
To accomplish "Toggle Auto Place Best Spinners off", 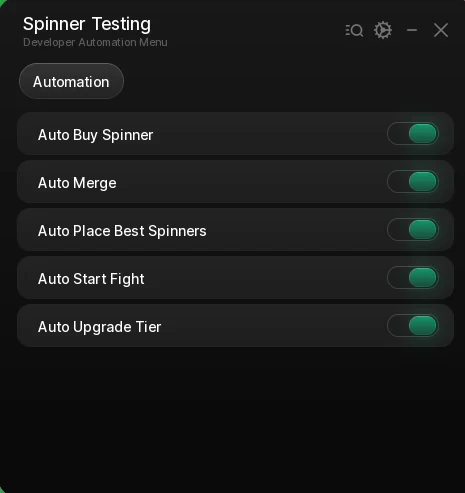I will pos(413,230).
